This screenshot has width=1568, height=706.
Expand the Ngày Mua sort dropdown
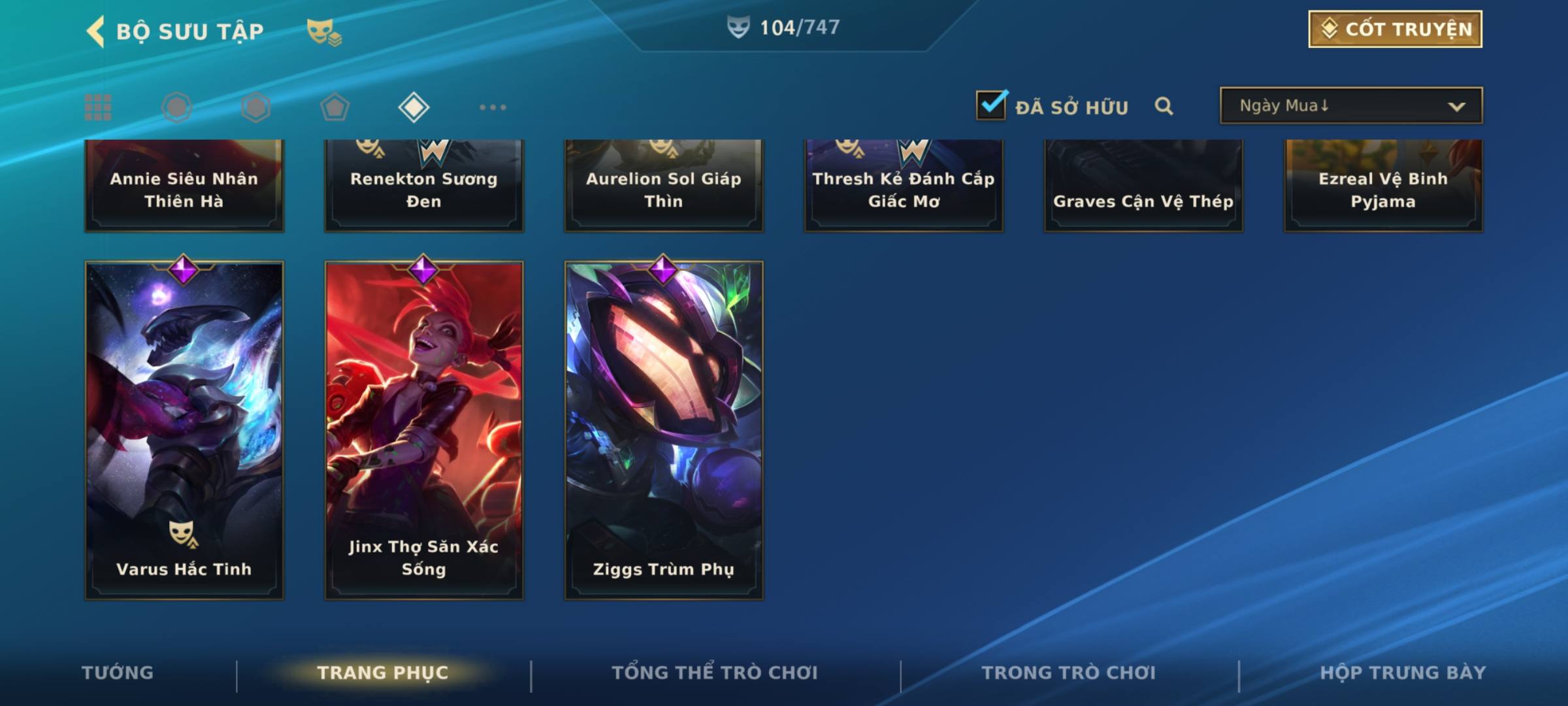click(1351, 105)
